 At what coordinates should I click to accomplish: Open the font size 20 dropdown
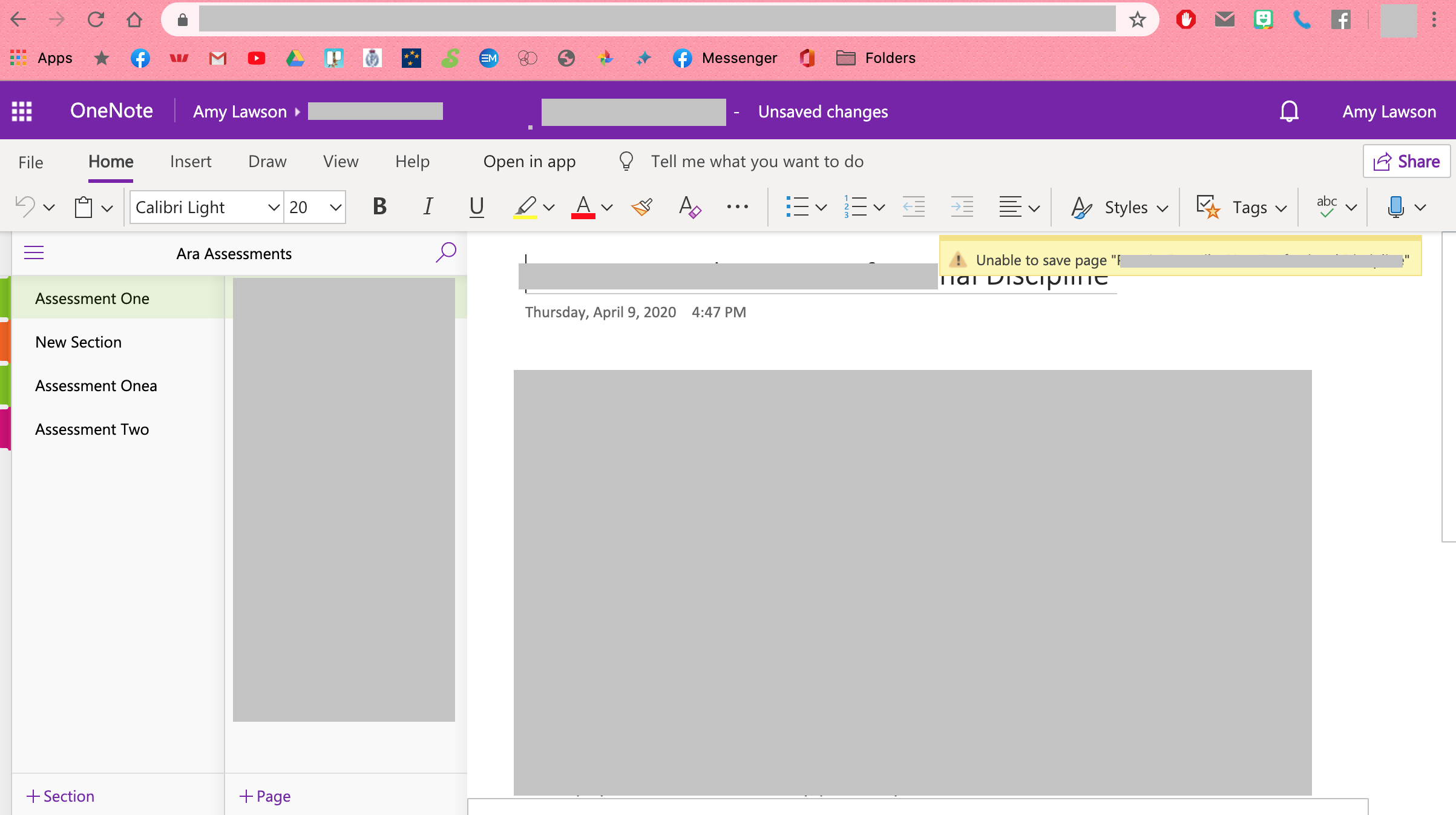335,207
